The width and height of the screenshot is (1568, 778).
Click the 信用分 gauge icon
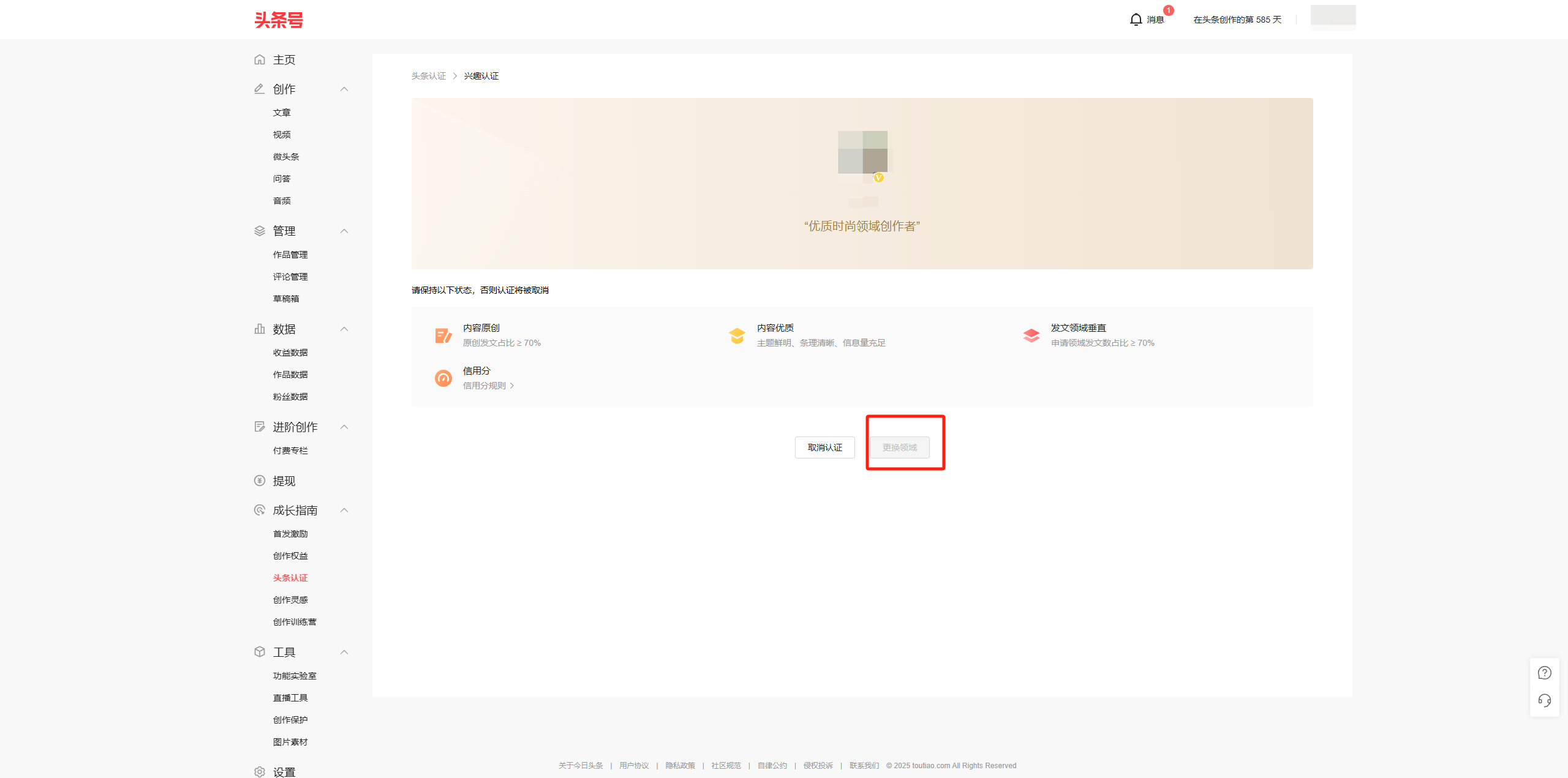pyautogui.click(x=443, y=378)
